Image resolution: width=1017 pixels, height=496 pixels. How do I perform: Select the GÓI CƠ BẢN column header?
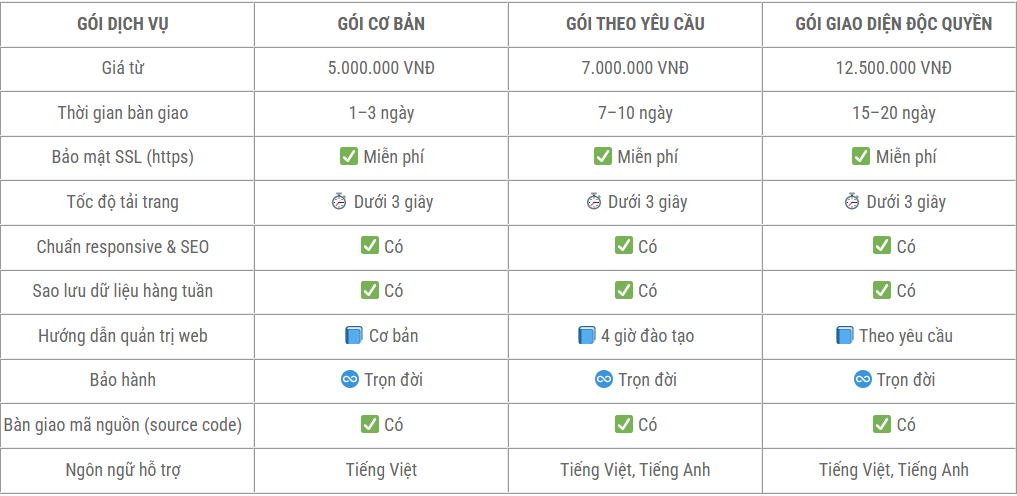click(381, 24)
